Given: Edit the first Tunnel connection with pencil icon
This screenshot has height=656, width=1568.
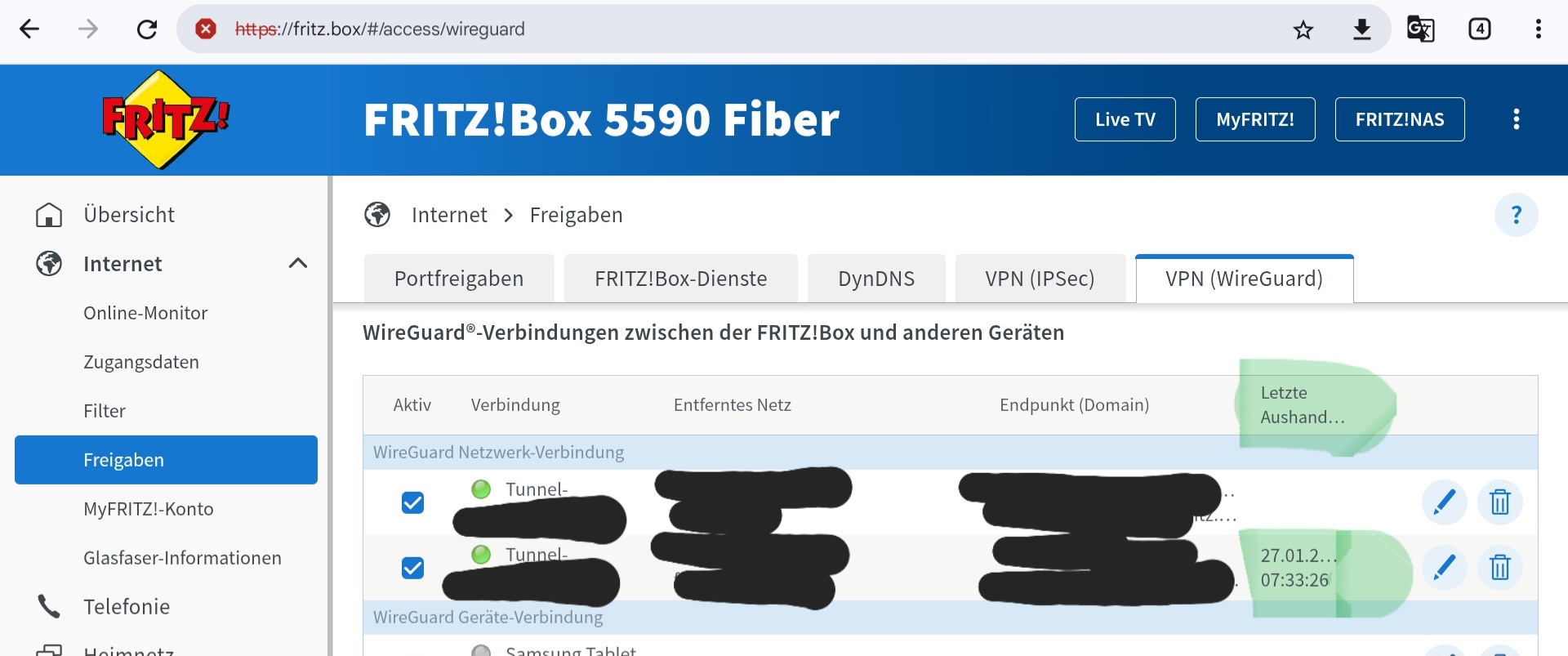Looking at the screenshot, I should tap(1445, 502).
